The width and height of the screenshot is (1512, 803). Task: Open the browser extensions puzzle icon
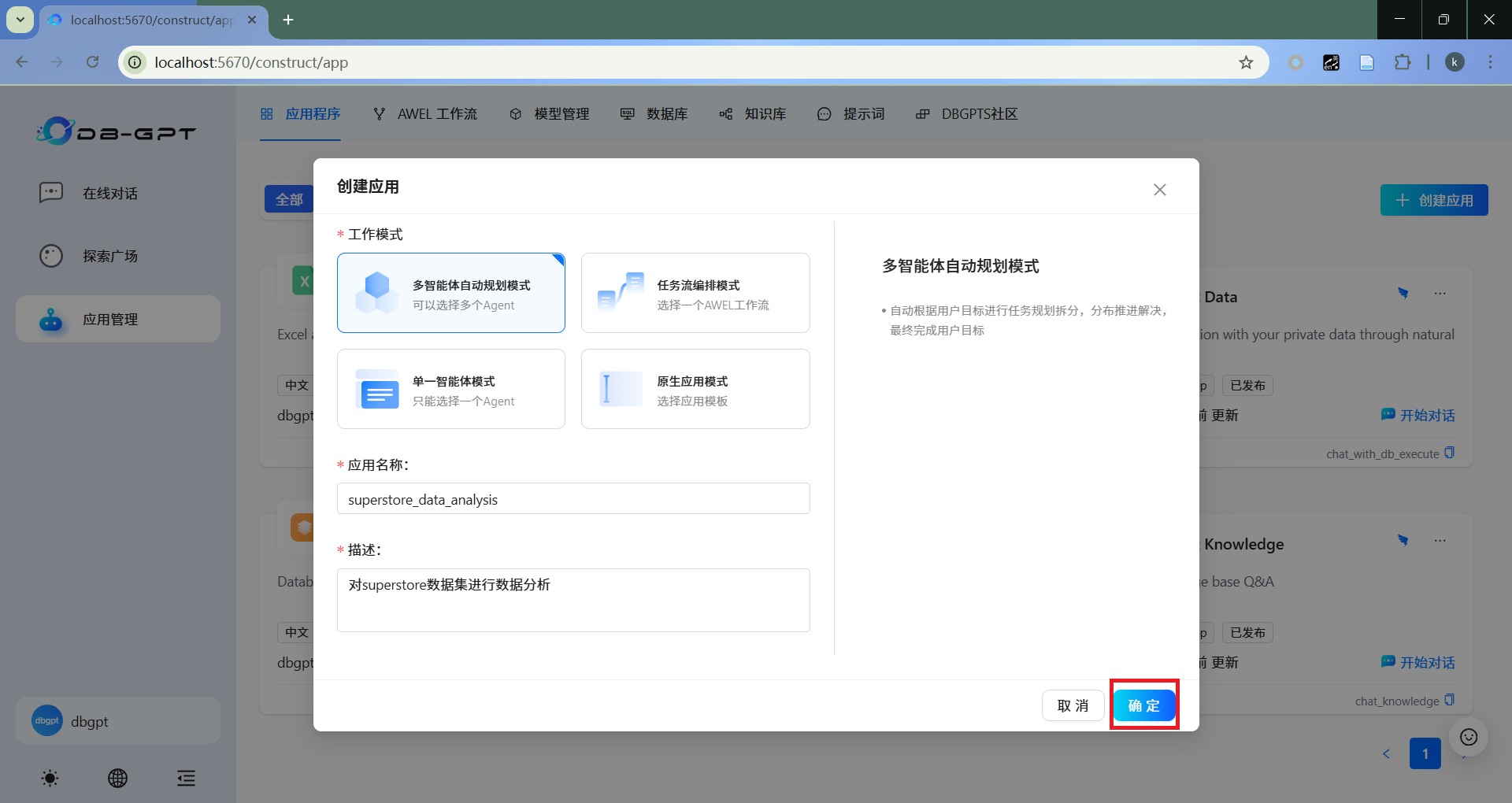point(1403,62)
